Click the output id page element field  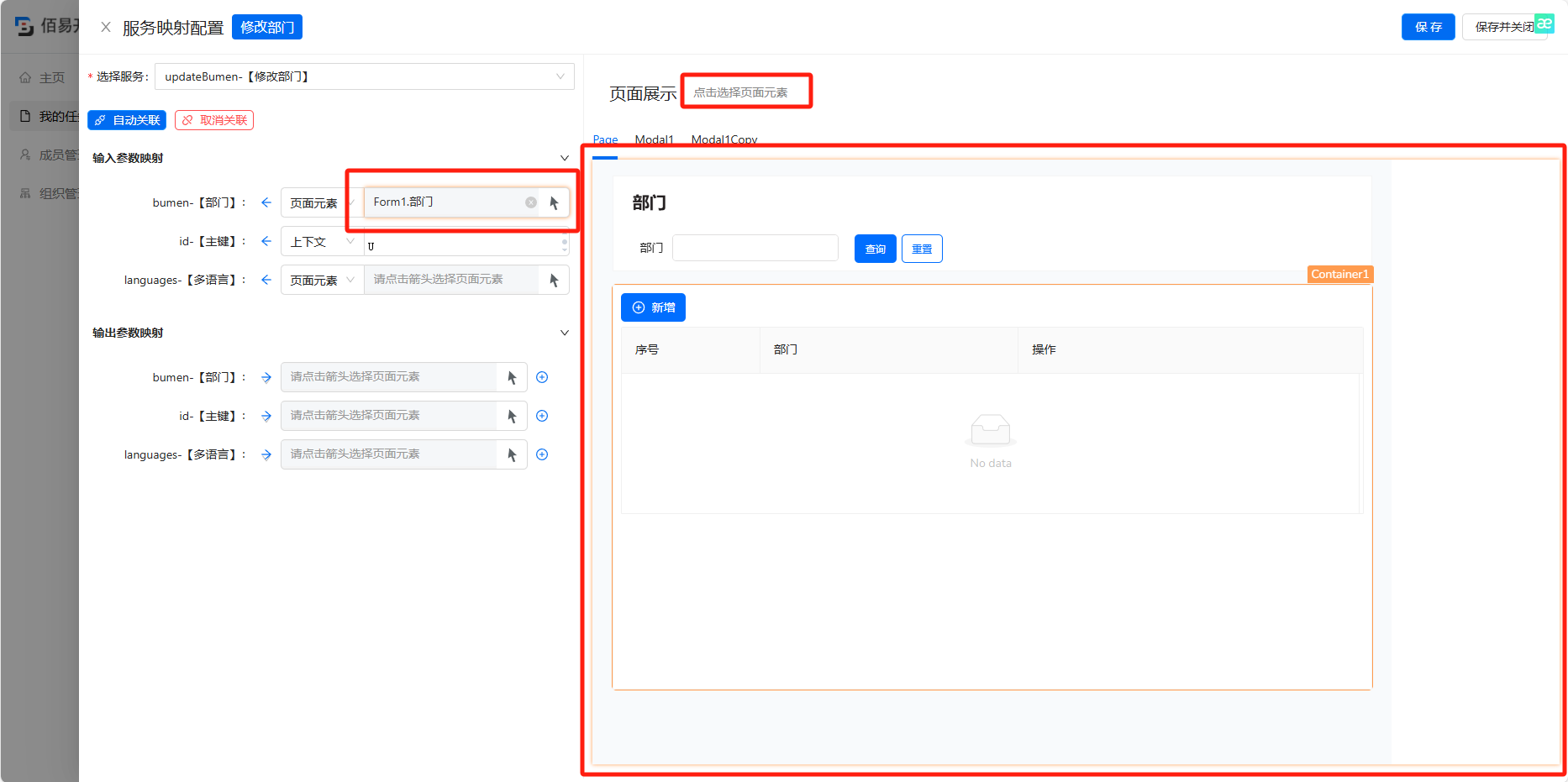[x=389, y=416]
